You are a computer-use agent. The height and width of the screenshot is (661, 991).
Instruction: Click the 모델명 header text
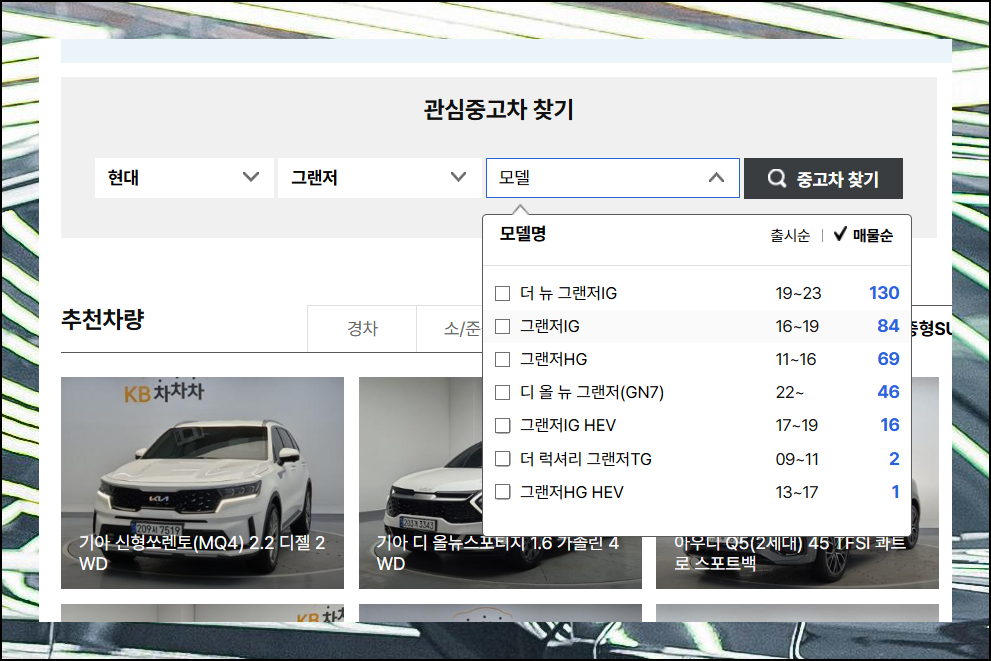coord(523,234)
